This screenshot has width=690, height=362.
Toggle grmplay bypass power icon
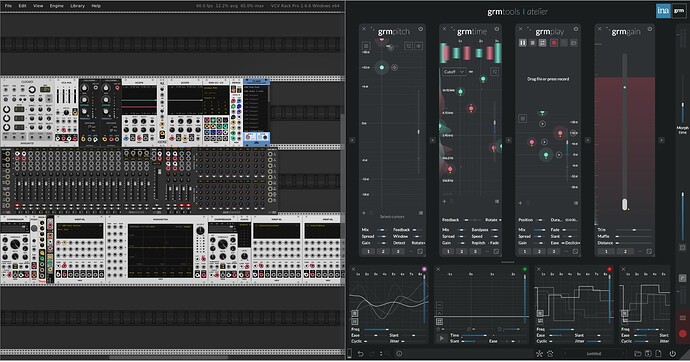coord(576,29)
